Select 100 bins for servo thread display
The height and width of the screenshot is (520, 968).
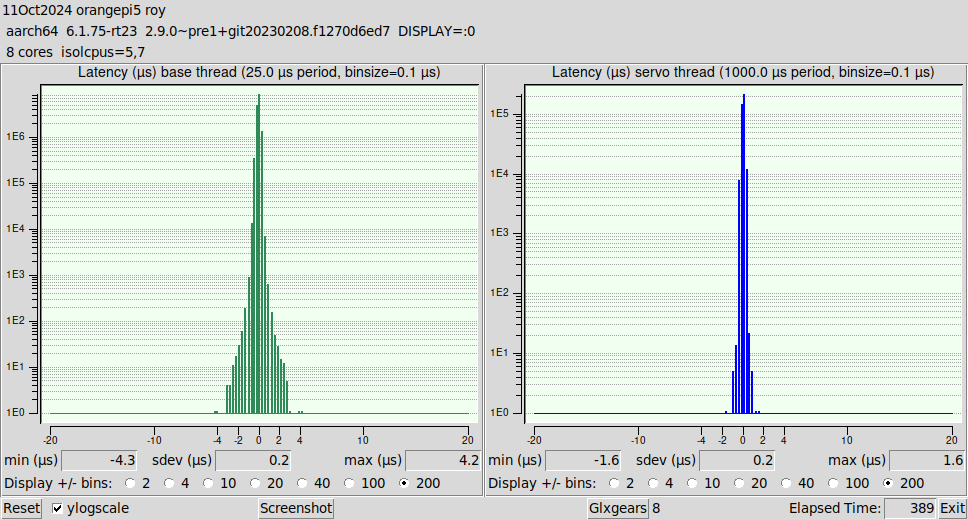(x=833, y=483)
